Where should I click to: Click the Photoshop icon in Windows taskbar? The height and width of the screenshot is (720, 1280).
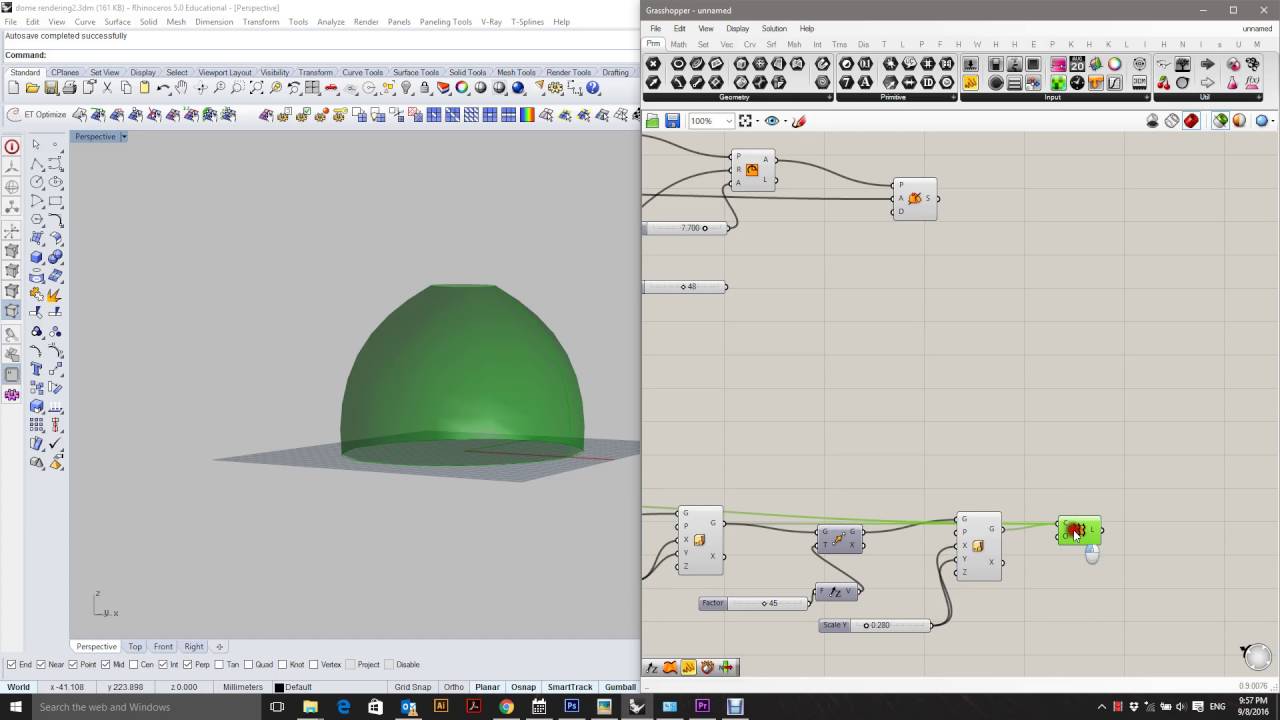click(571, 707)
